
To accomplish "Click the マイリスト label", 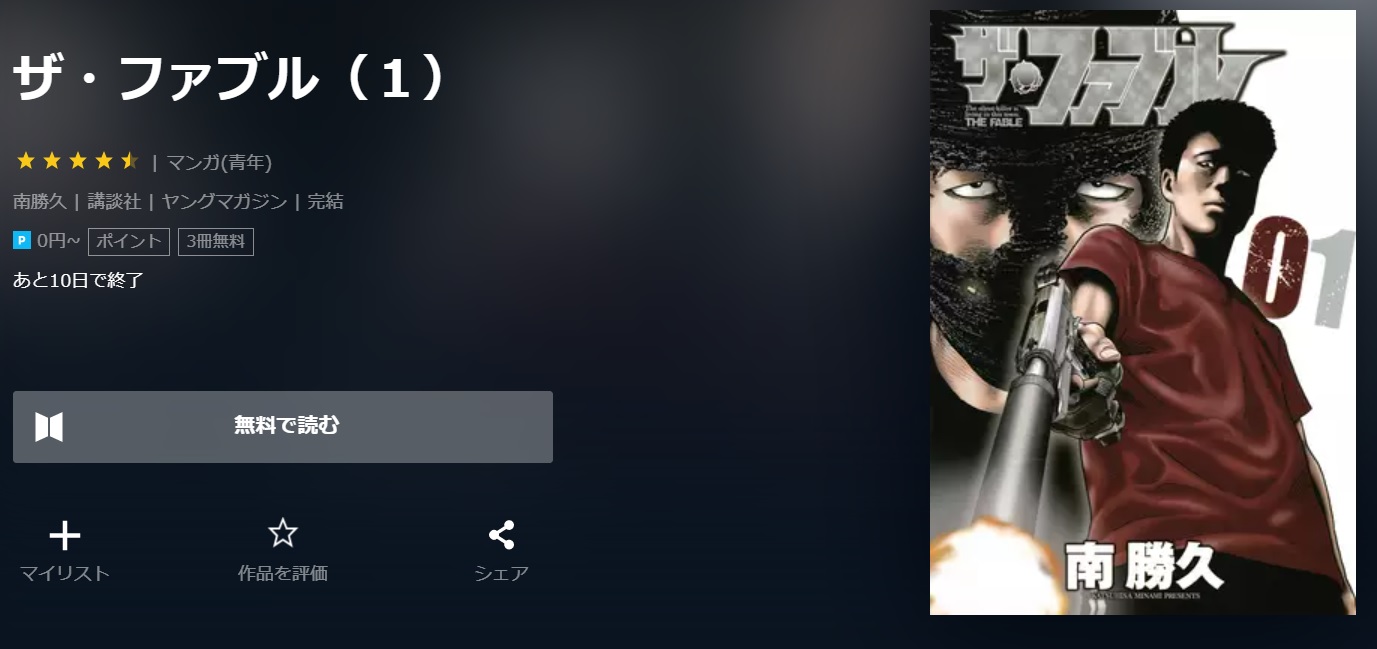I will [x=65, y=573].
